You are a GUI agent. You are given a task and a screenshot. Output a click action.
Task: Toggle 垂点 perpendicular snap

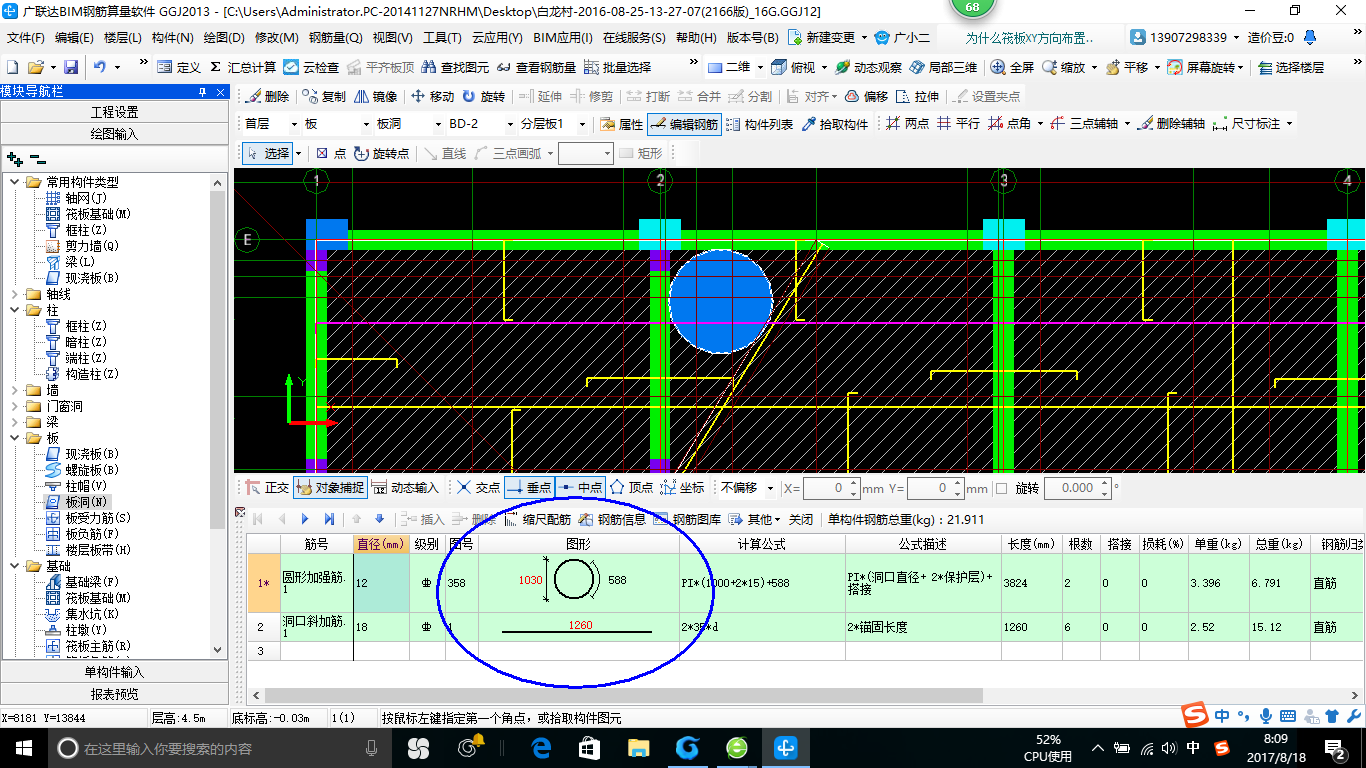529,488
